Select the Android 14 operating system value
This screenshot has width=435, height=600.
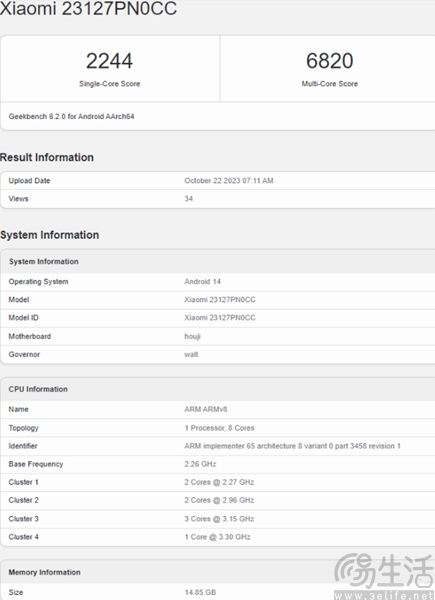point(202,282)
